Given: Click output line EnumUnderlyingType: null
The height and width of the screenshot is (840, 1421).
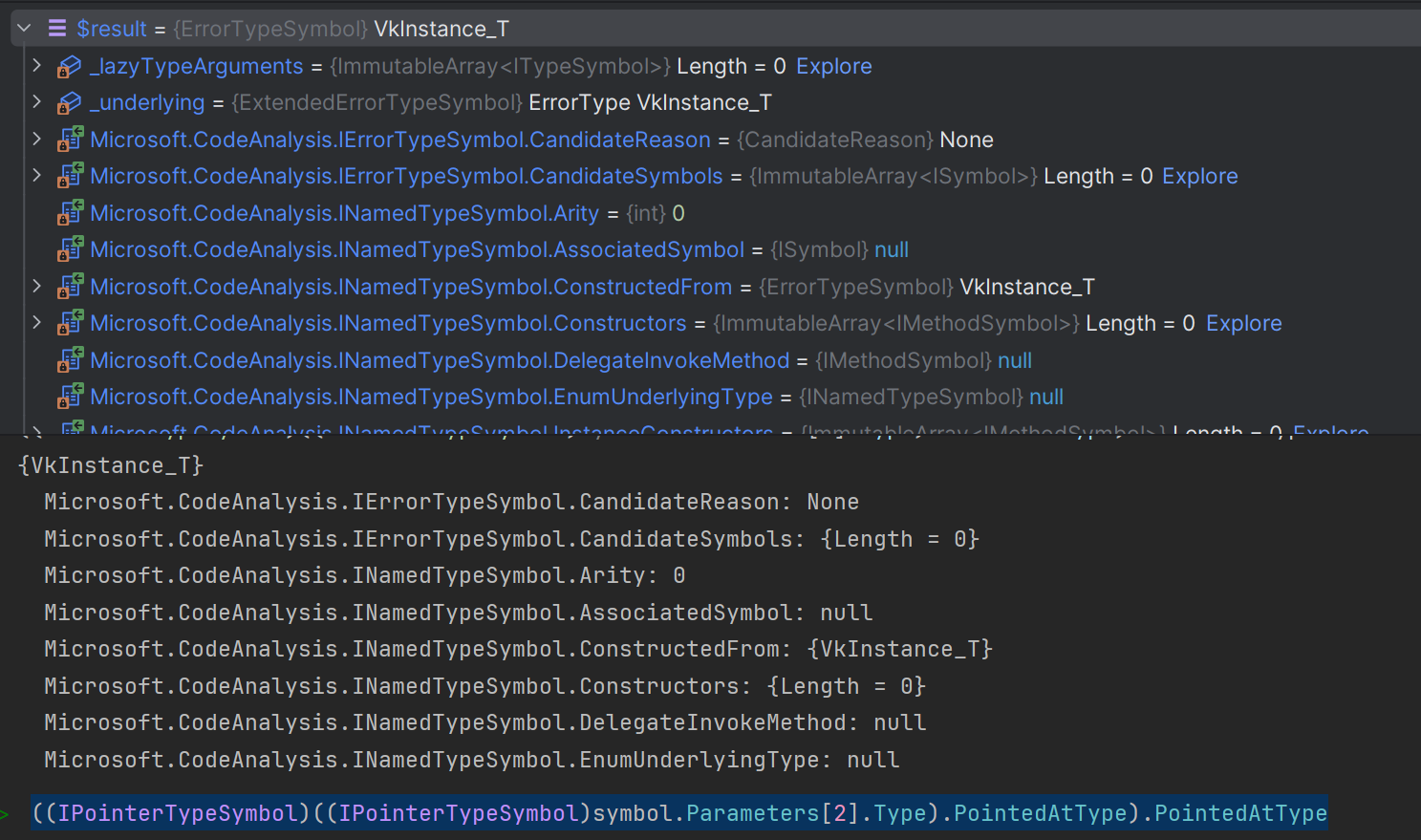Looking at the screenshot, I should point(471,760).
